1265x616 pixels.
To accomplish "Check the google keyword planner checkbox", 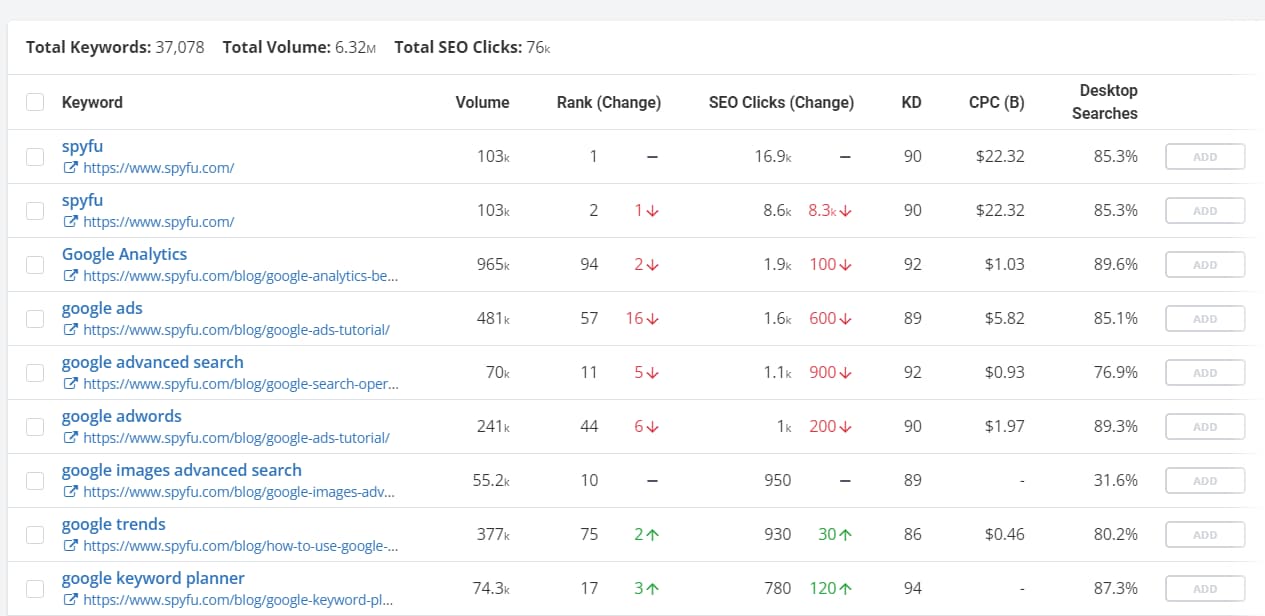I will [x=35, y=589].
